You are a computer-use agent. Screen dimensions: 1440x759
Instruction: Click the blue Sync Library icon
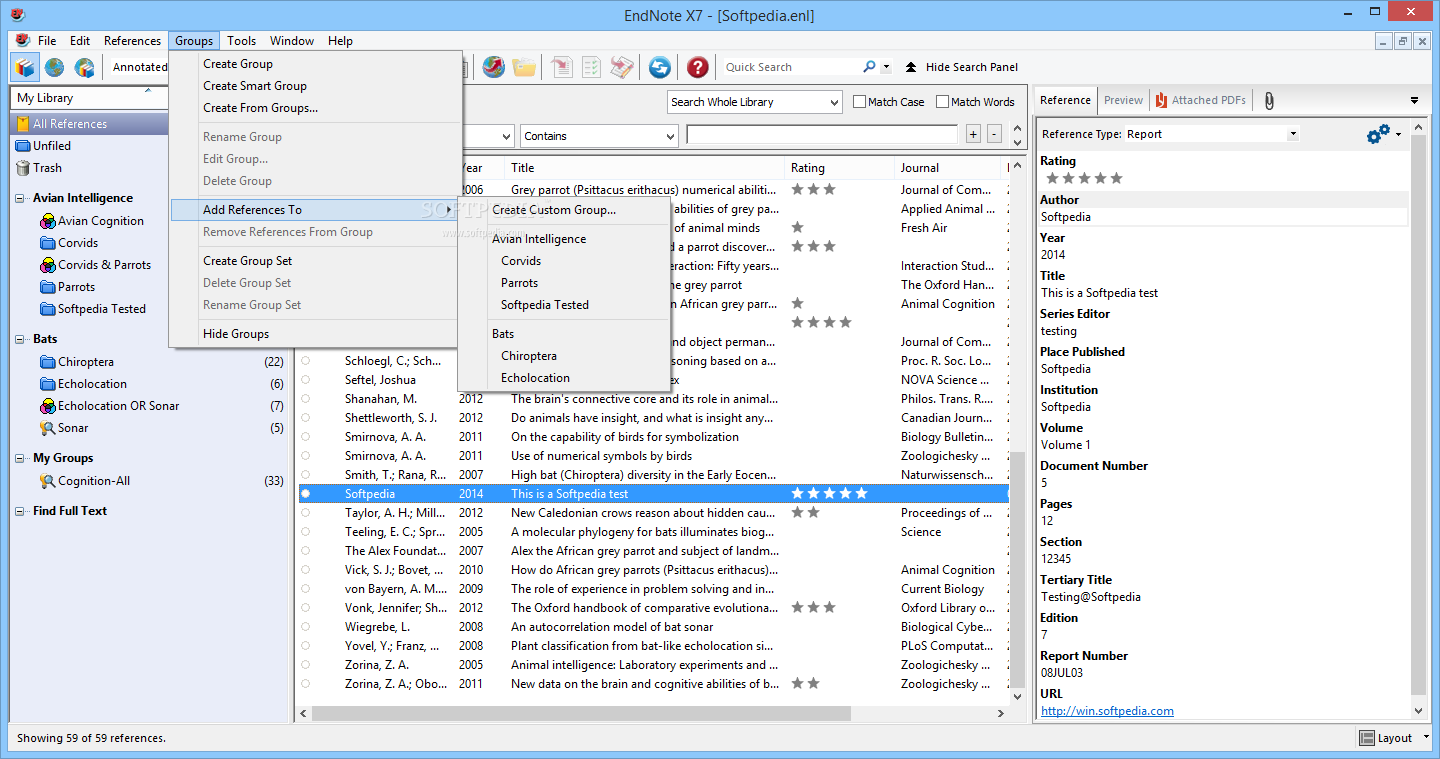[x=659, y=67]
